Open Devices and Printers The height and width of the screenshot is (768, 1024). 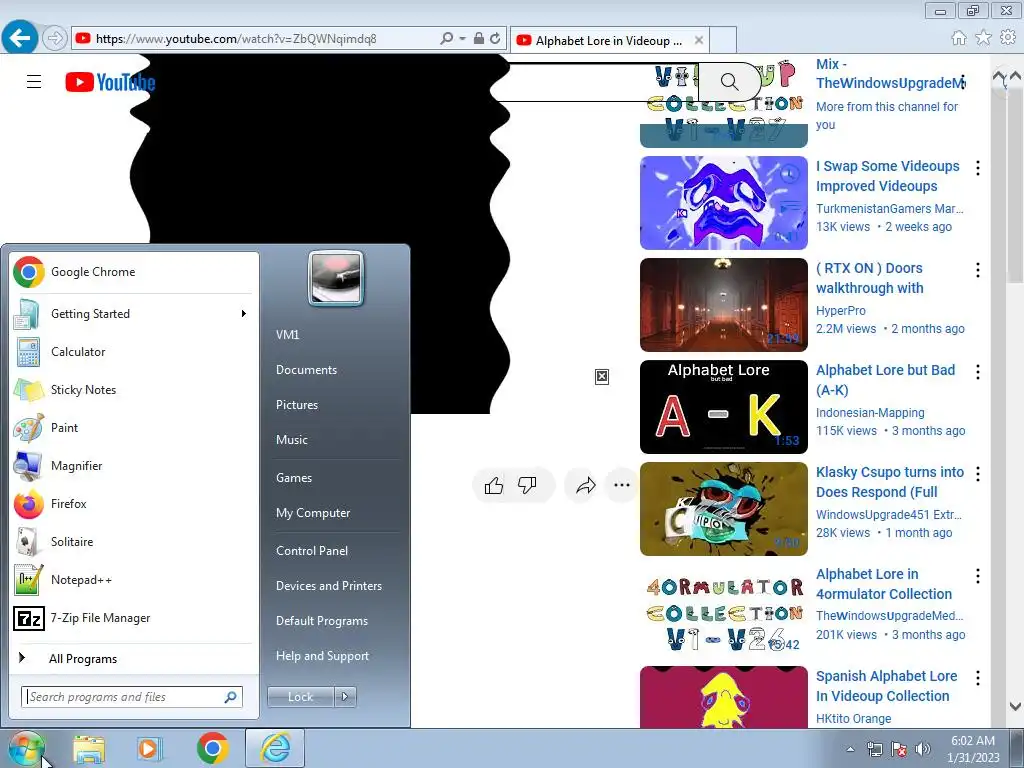tap(328, 586)
